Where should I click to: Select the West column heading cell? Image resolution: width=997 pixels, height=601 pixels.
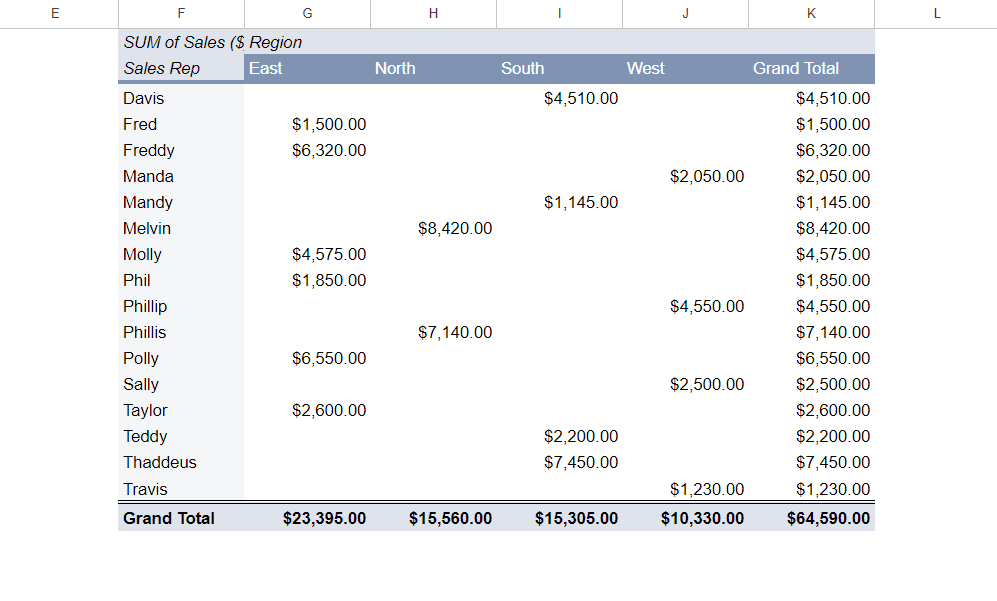[685, 68]
